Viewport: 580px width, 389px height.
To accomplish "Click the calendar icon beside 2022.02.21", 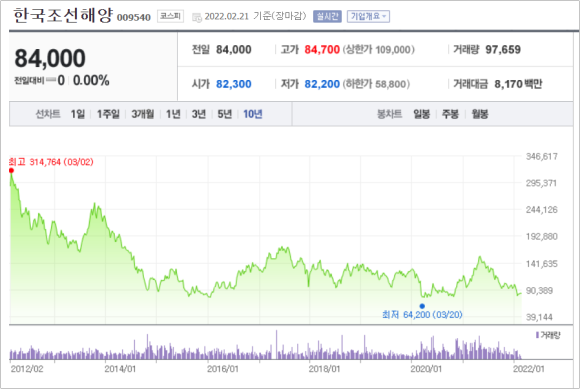I will pyautogui.click(x=197, y=17).
